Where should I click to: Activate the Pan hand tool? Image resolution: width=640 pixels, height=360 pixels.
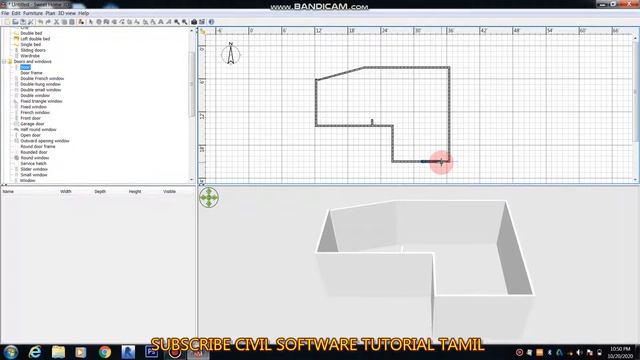coord(98,22)
